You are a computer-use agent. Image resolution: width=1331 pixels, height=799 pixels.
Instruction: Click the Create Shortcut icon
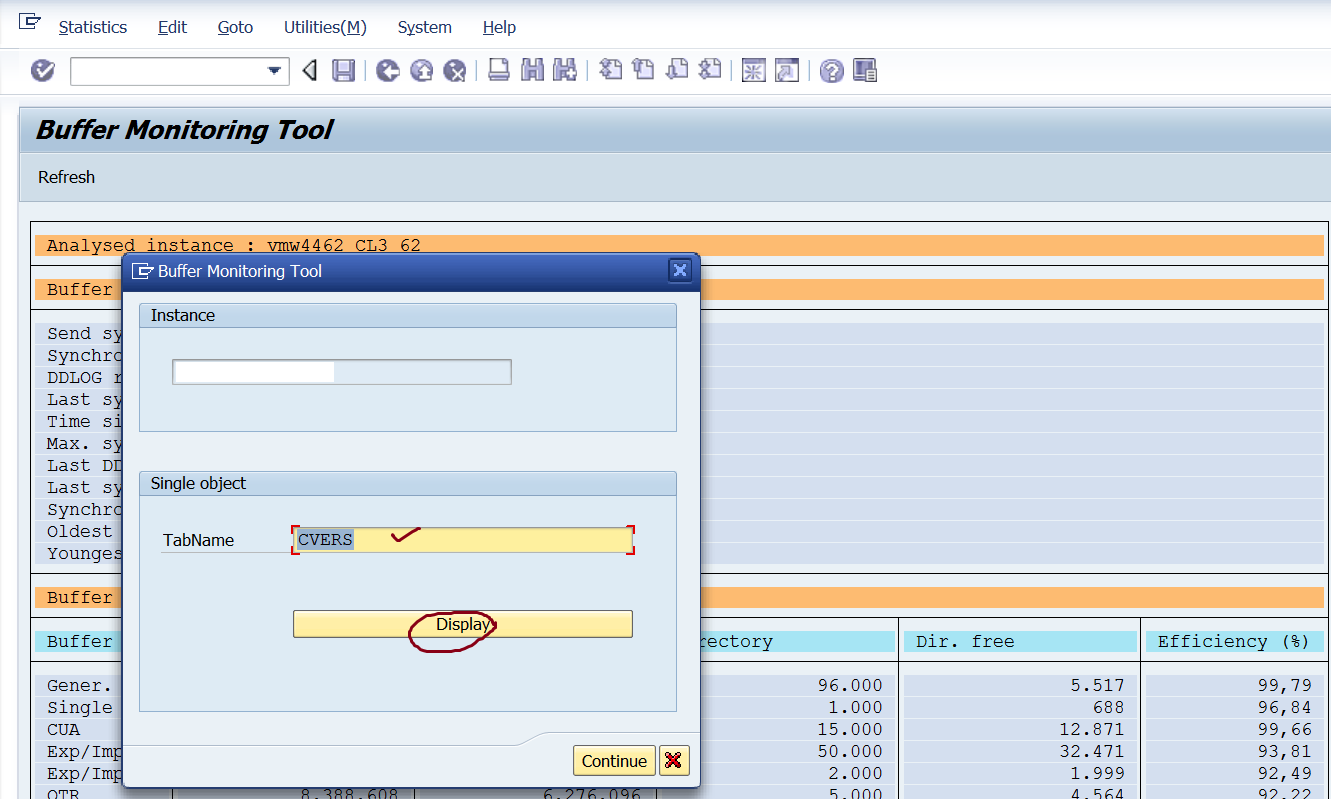(x=786, y=70)
